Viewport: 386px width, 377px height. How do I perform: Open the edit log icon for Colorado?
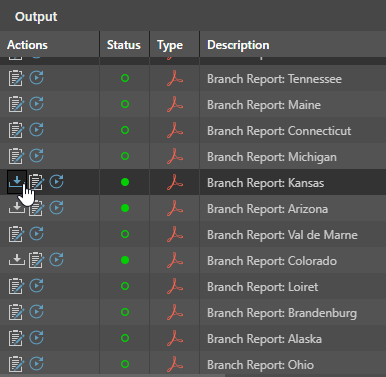(x=36, y=260)
